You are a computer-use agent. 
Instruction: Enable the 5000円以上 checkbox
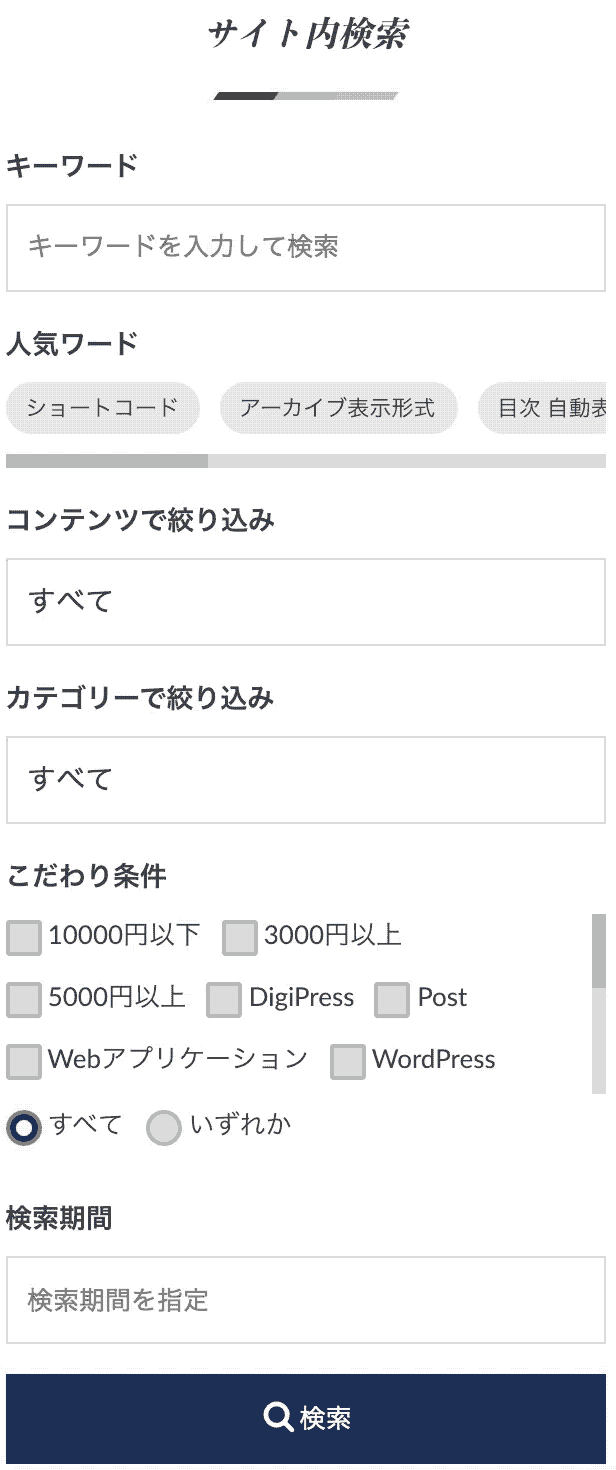(x=24, y=999)
